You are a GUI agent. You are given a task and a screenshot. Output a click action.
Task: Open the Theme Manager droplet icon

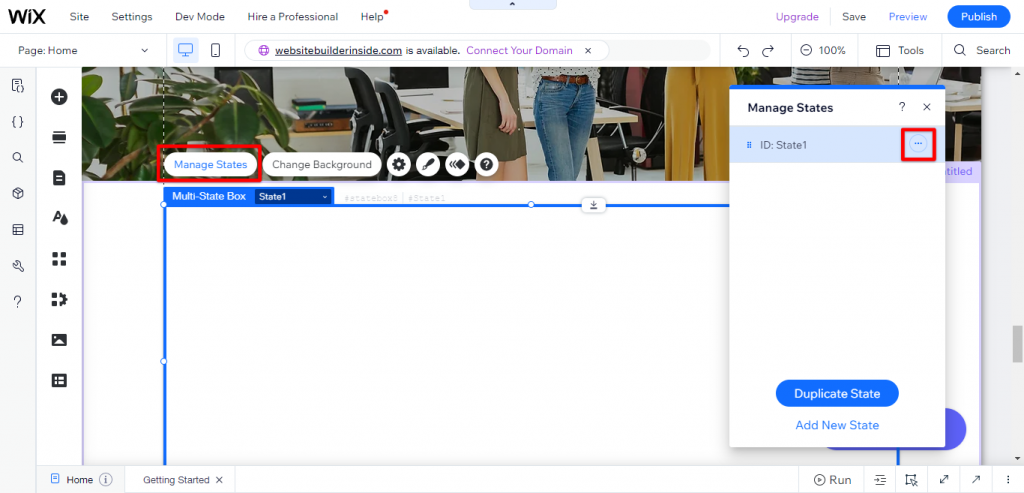click(x=59, y=218)
